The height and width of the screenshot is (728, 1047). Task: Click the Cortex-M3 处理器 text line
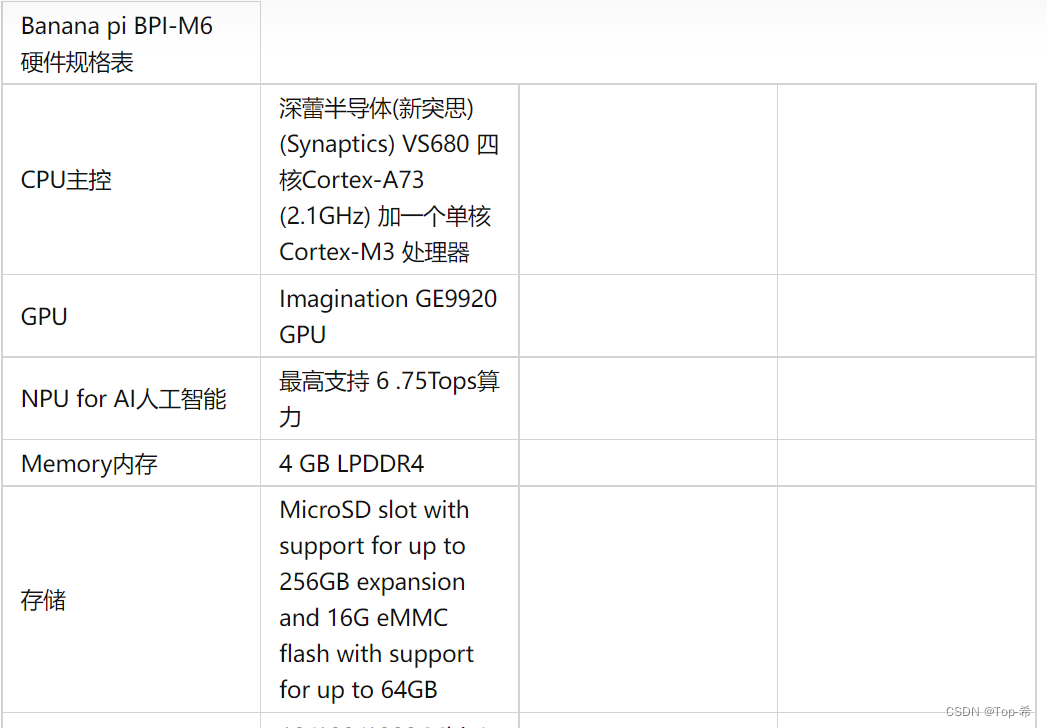pos(375,252)
